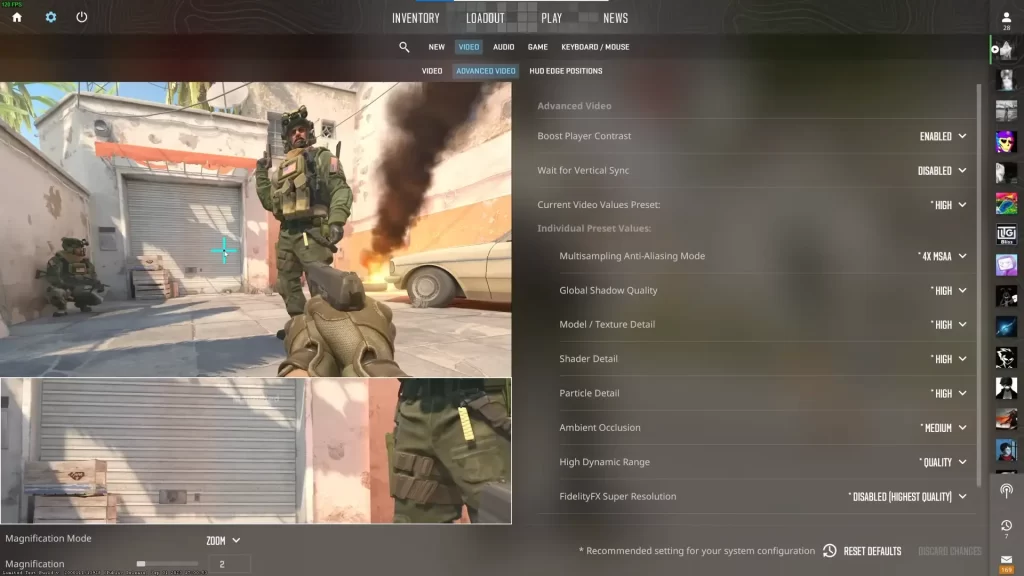The image size is (1024, 576).
Task: Open the INVENTORY tab
Action: point(416,18)
